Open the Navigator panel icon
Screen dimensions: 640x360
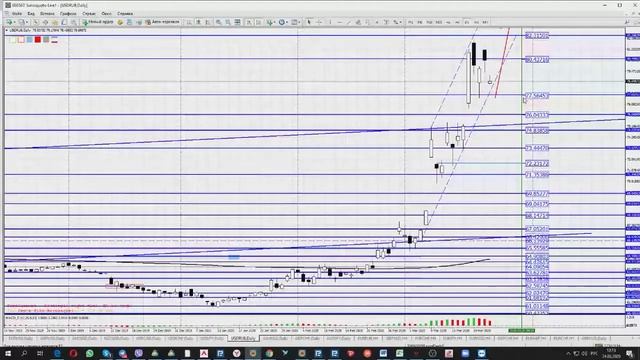click(55, 22)
